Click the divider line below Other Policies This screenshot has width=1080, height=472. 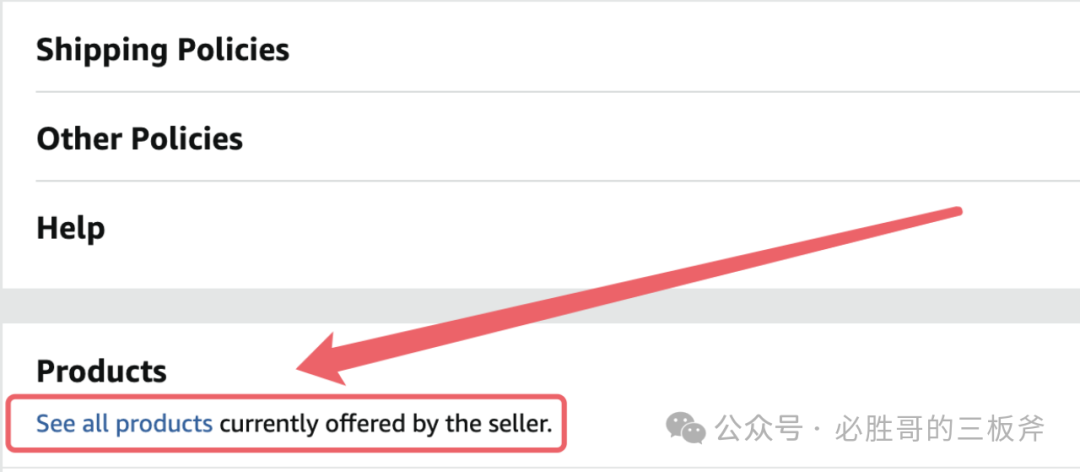[x=500, y=181]
